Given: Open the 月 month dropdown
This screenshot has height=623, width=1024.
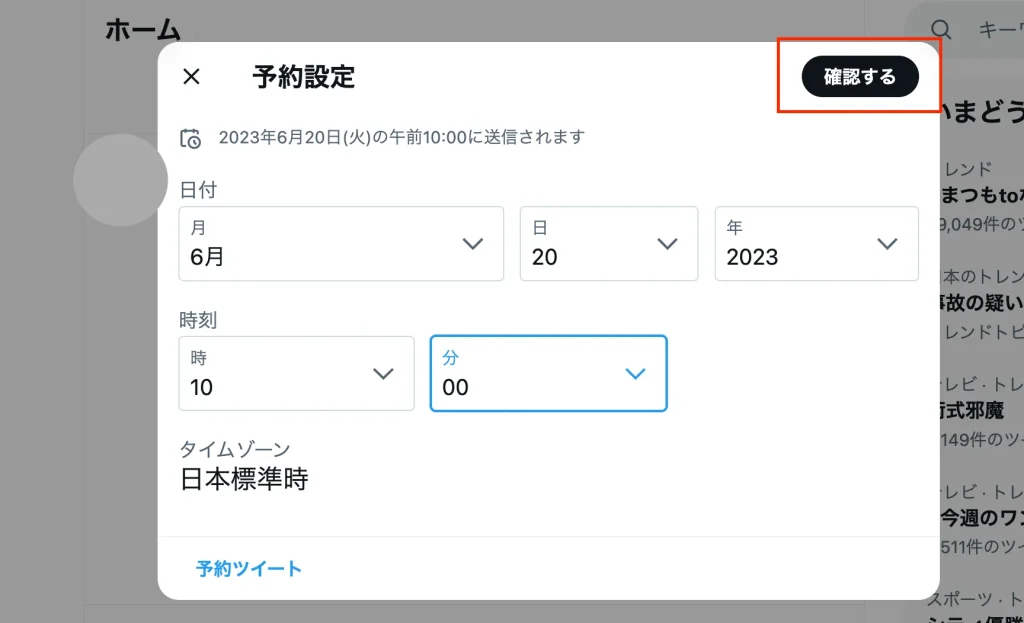Looking at the screenshot, I should pos(340,244).
